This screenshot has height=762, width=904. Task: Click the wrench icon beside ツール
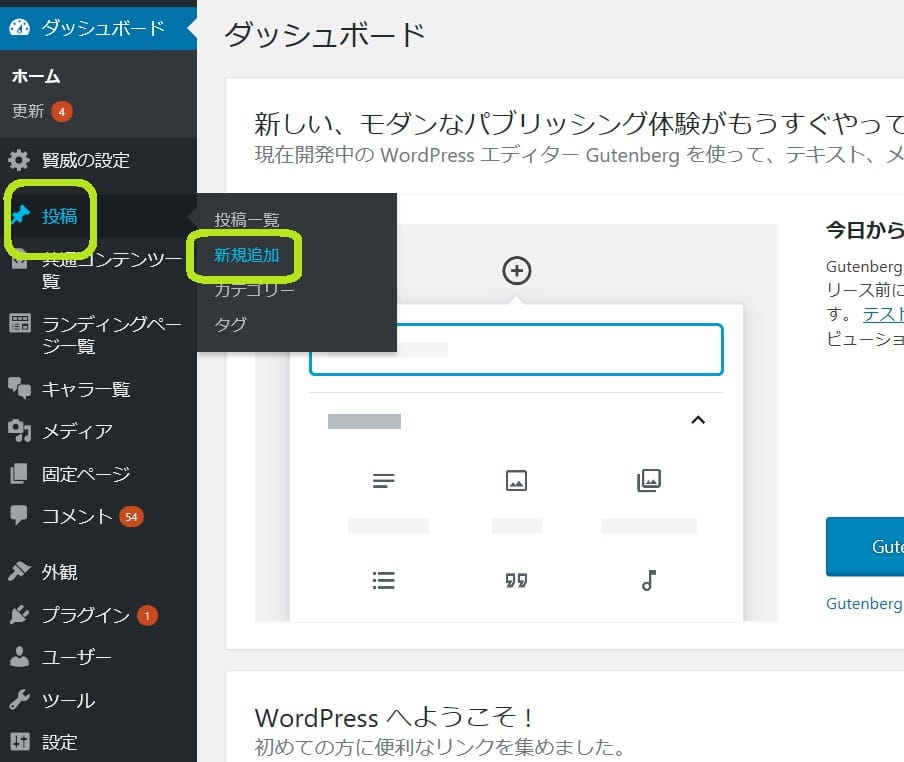[x=20, y=699]
